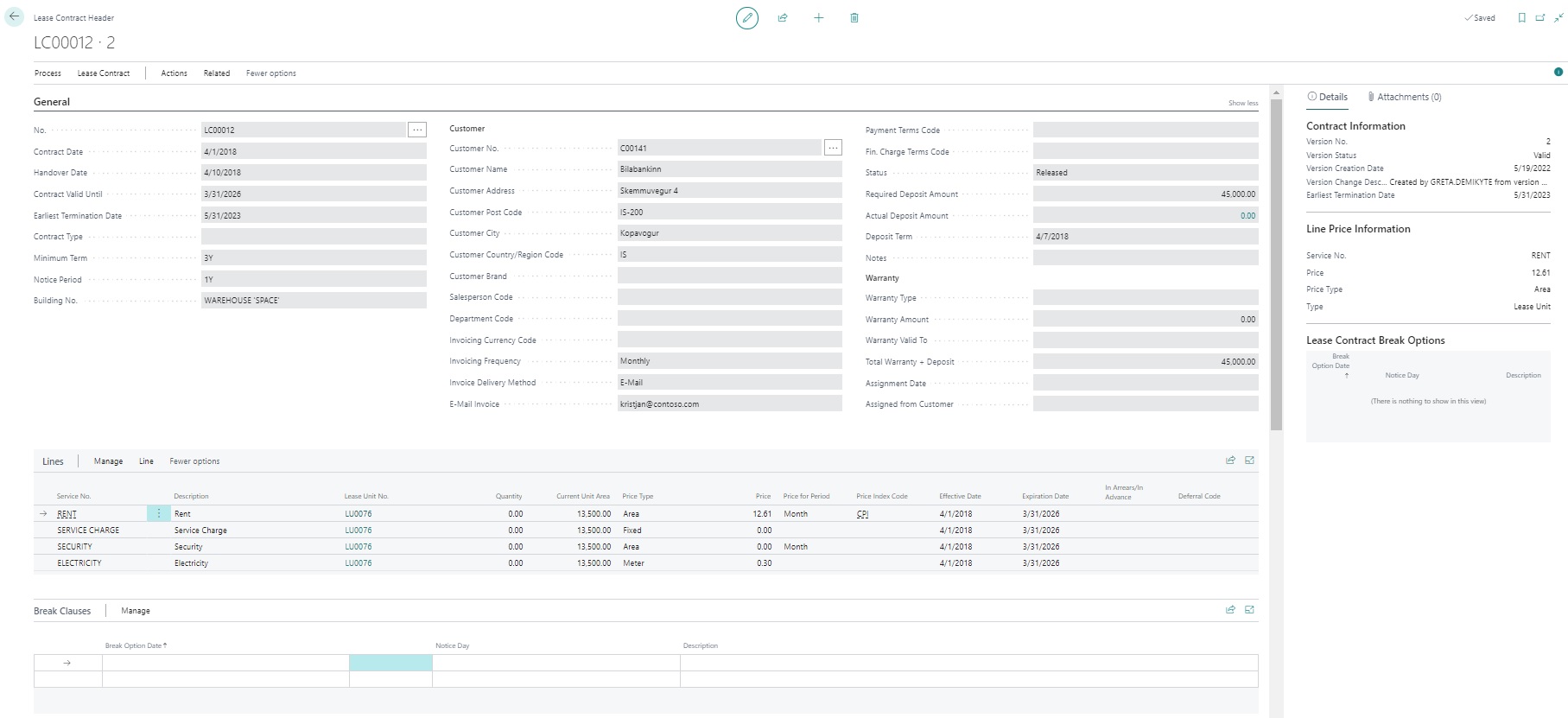This screenshot has height=718, width=1568.
Task: Click the bookmark icon
Action: pyautogui.click(x=1521, y=17)
